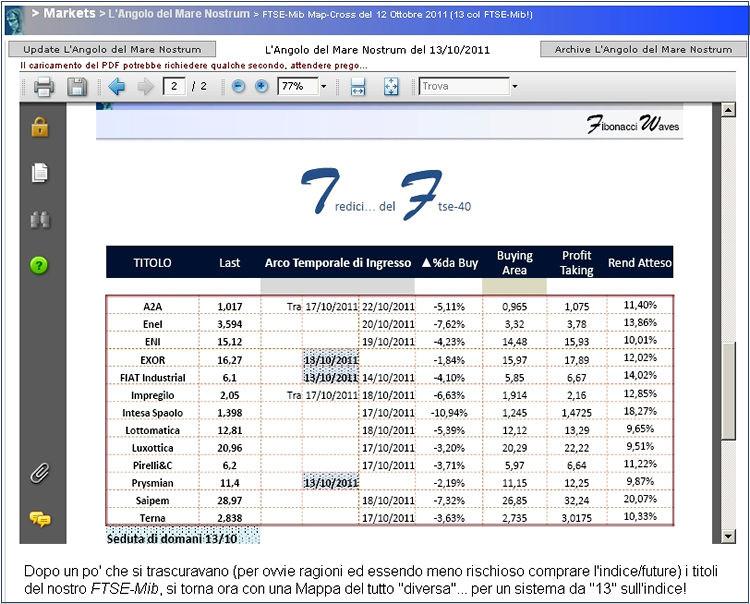Open the zoom percentage dropdown arrow
This screenshot has width=750, height=604.
coord(324,87)
